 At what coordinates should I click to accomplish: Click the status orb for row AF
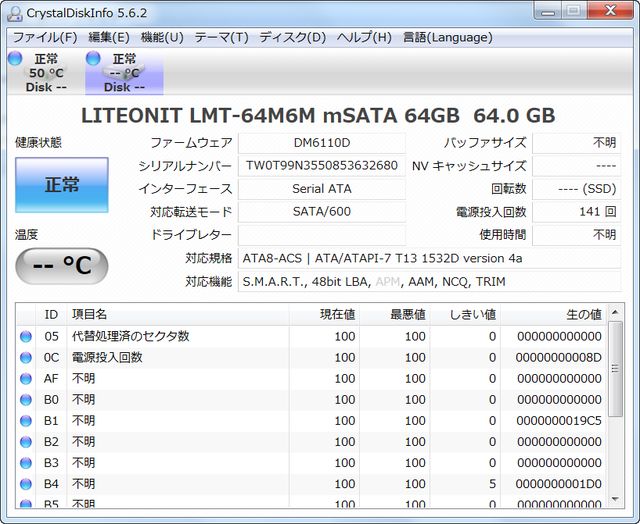point(26,379)
